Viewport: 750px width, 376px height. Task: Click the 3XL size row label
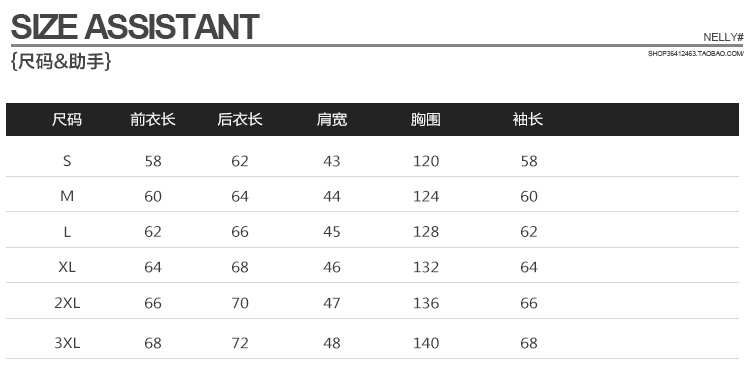67,343
